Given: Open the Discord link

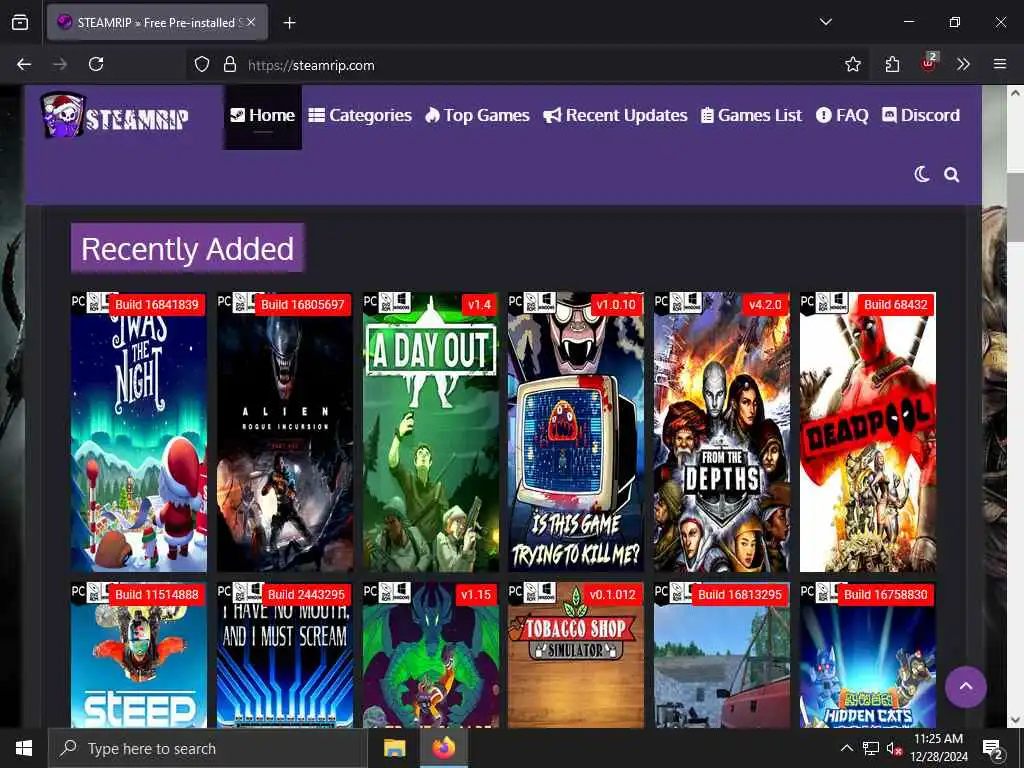Looking at the screenshot, I should [921, 116].
